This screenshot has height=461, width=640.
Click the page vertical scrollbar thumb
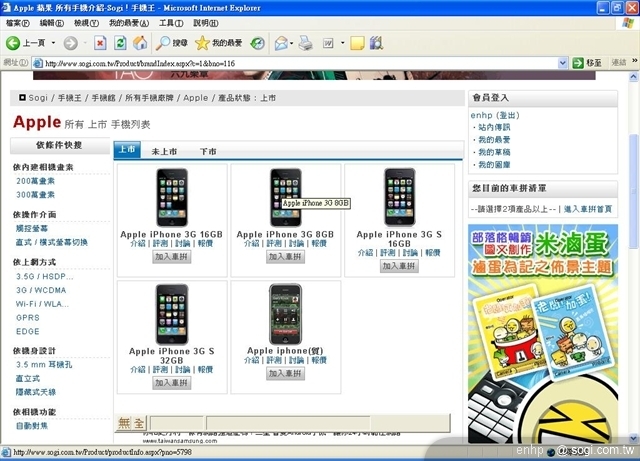(x=634, y=191)
